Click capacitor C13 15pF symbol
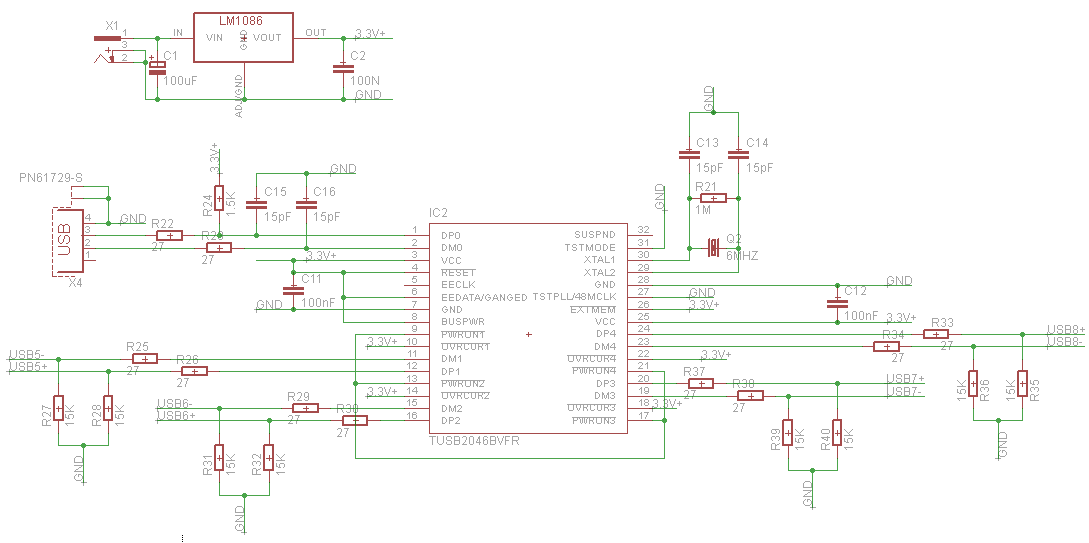The width and height of the screenshot is (1089, 543). [688, 155]
